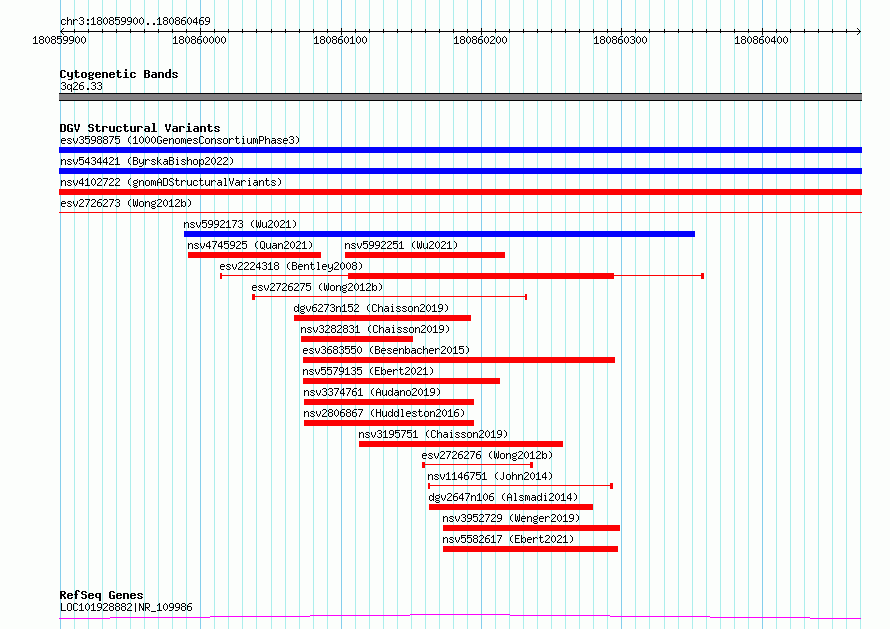
Task: Click ruler position 180860000
Action: pos(199,40)
